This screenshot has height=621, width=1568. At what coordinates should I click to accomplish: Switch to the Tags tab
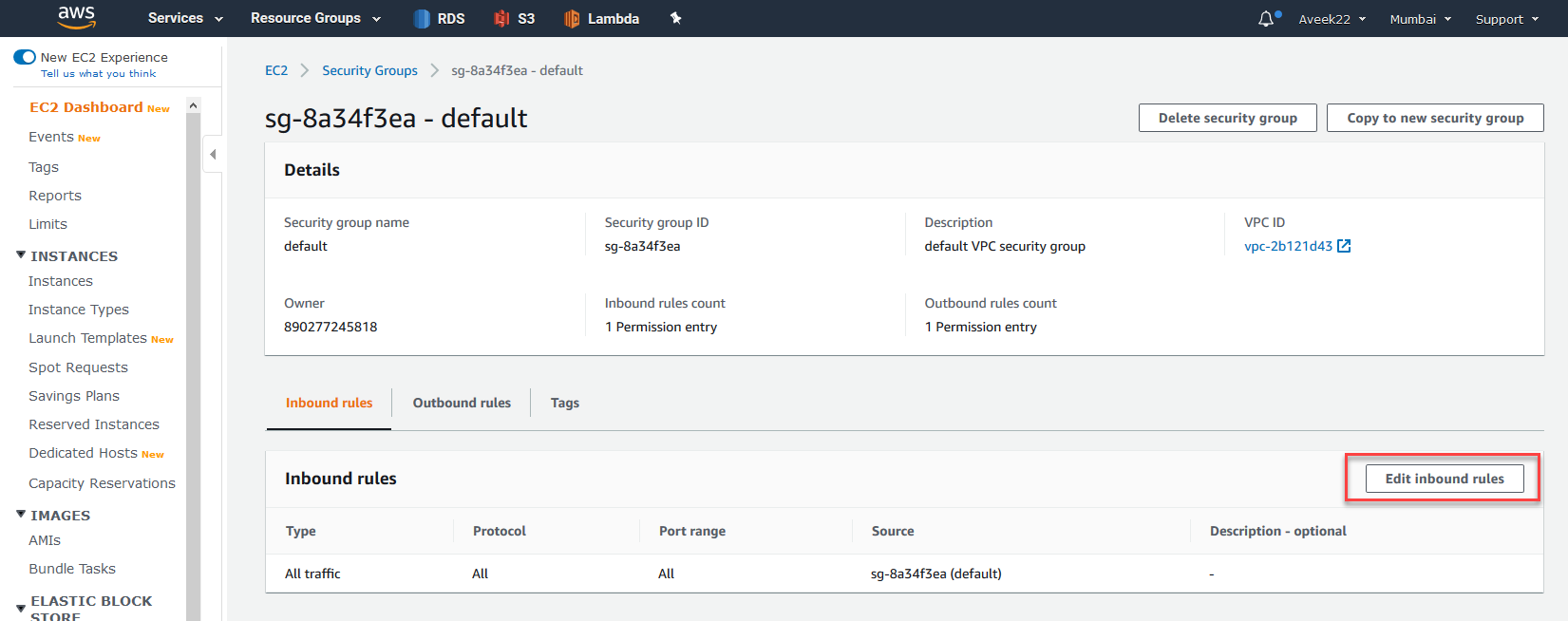565,403
